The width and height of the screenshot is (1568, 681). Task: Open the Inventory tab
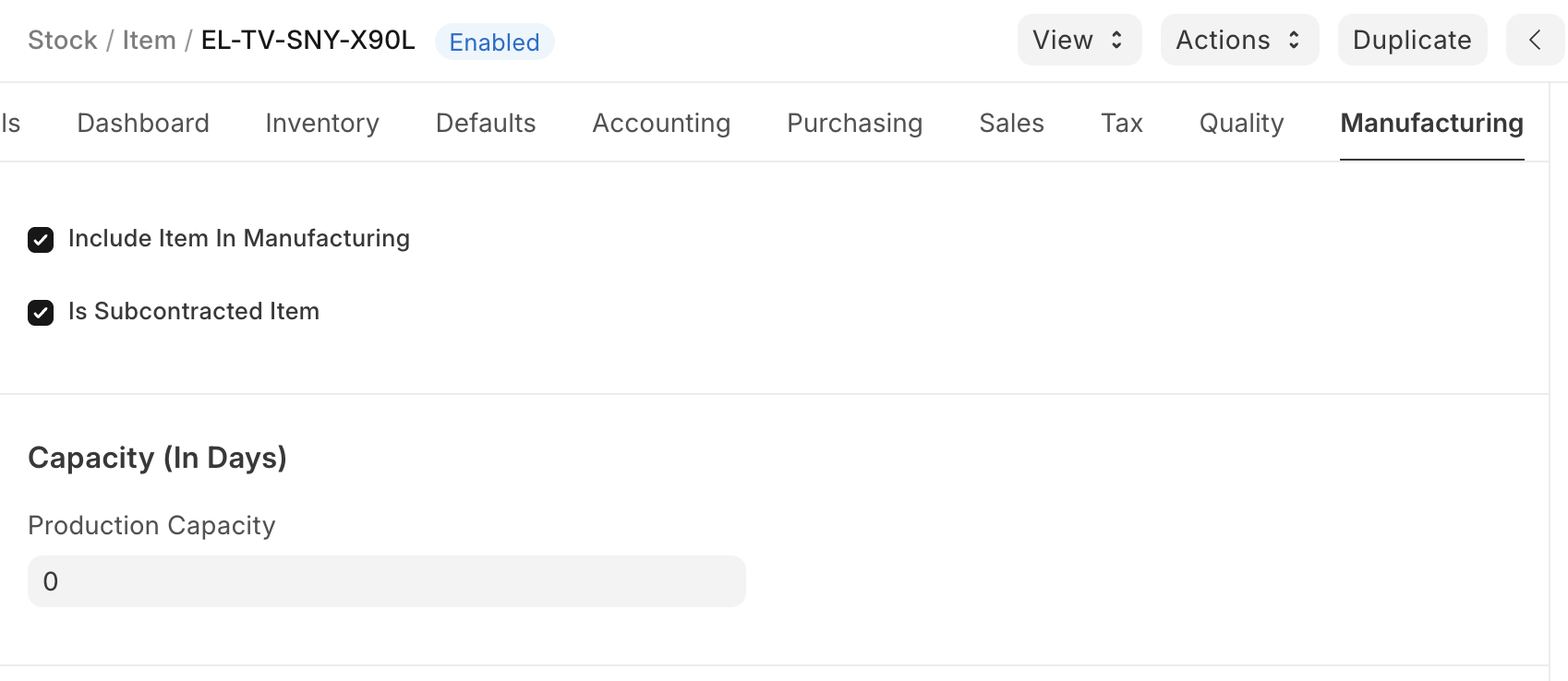pyautogui.click(x=322, y=123)
